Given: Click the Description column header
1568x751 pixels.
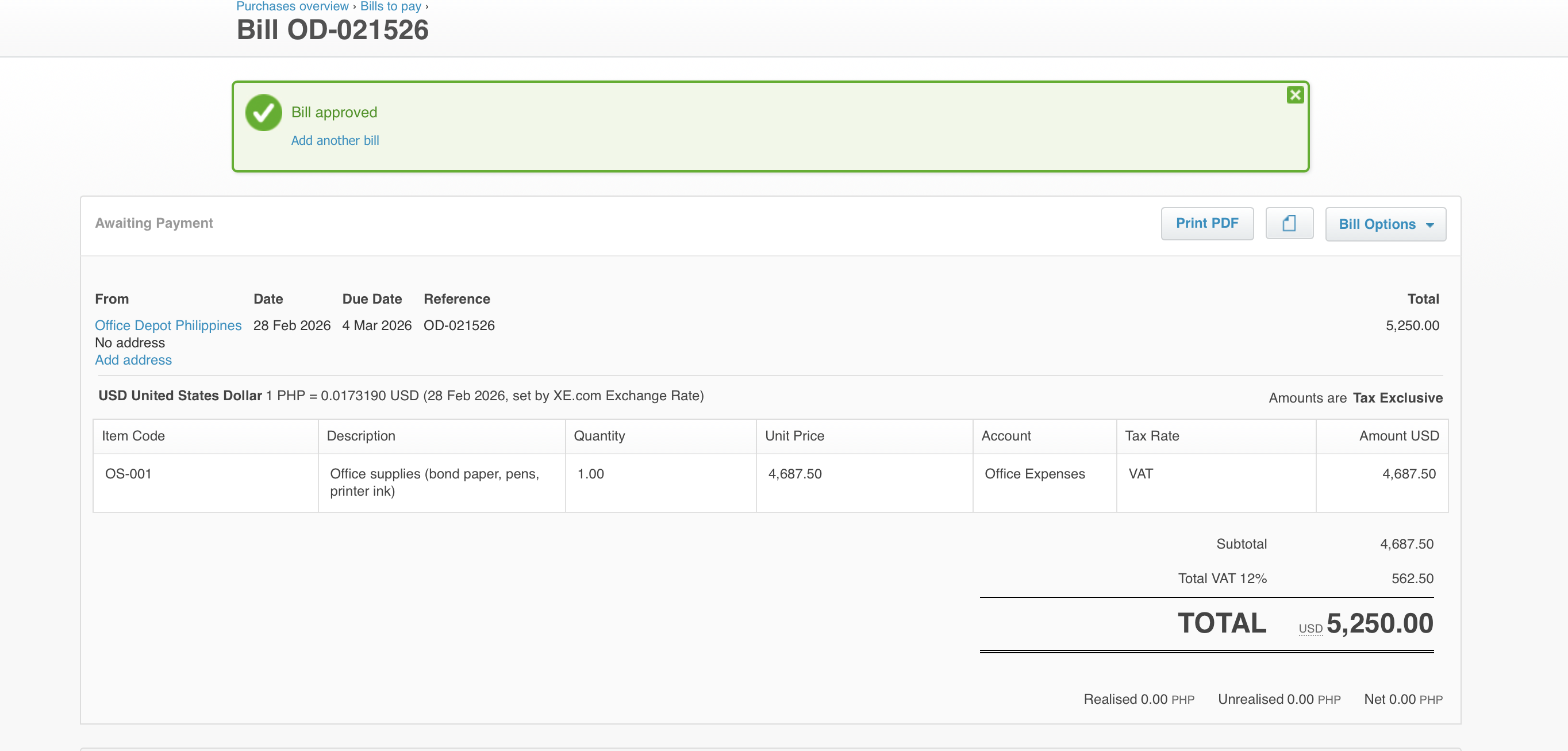Looking at the screenshot, I should tap(361, 436).
